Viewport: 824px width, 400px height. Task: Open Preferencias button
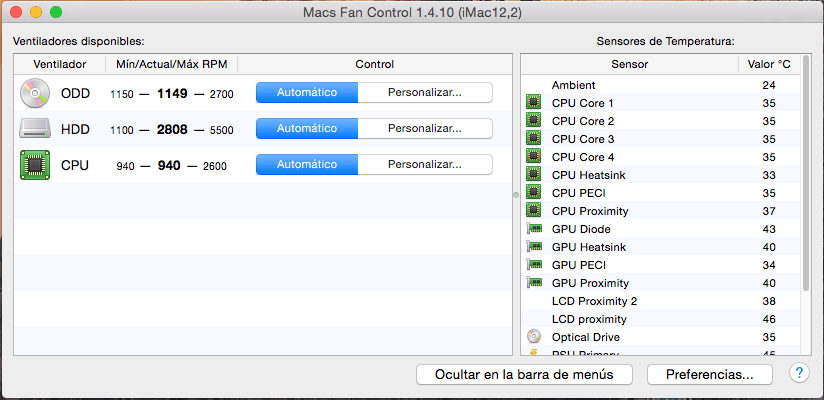710,374
